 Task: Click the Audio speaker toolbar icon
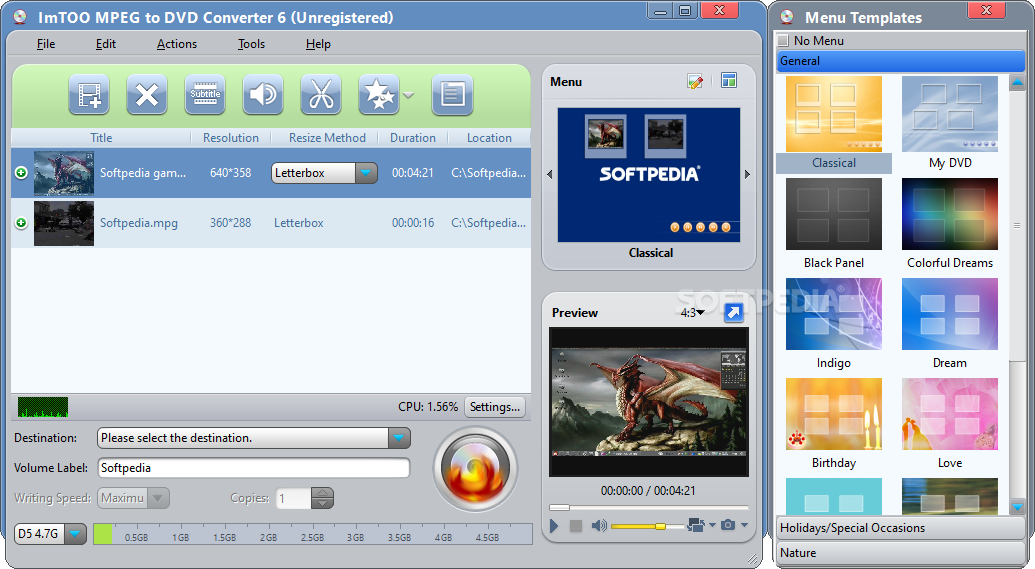pyautogui.click(x=263, y=94)
